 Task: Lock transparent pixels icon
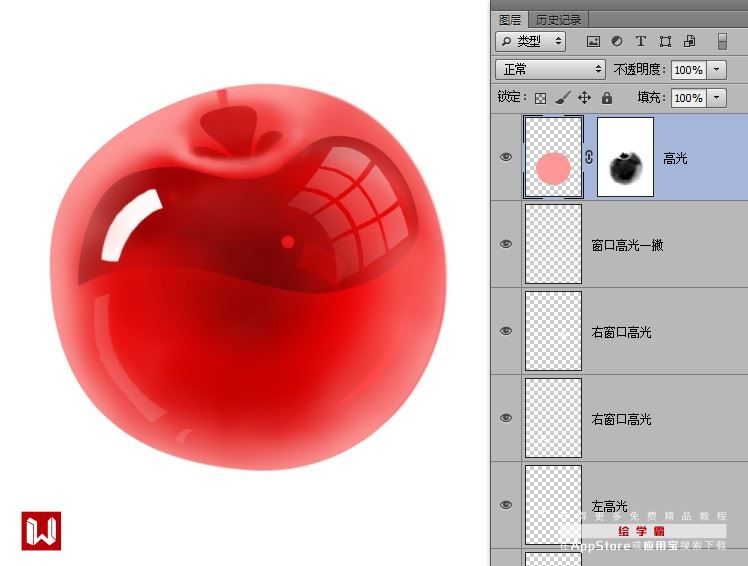(540, 98)
